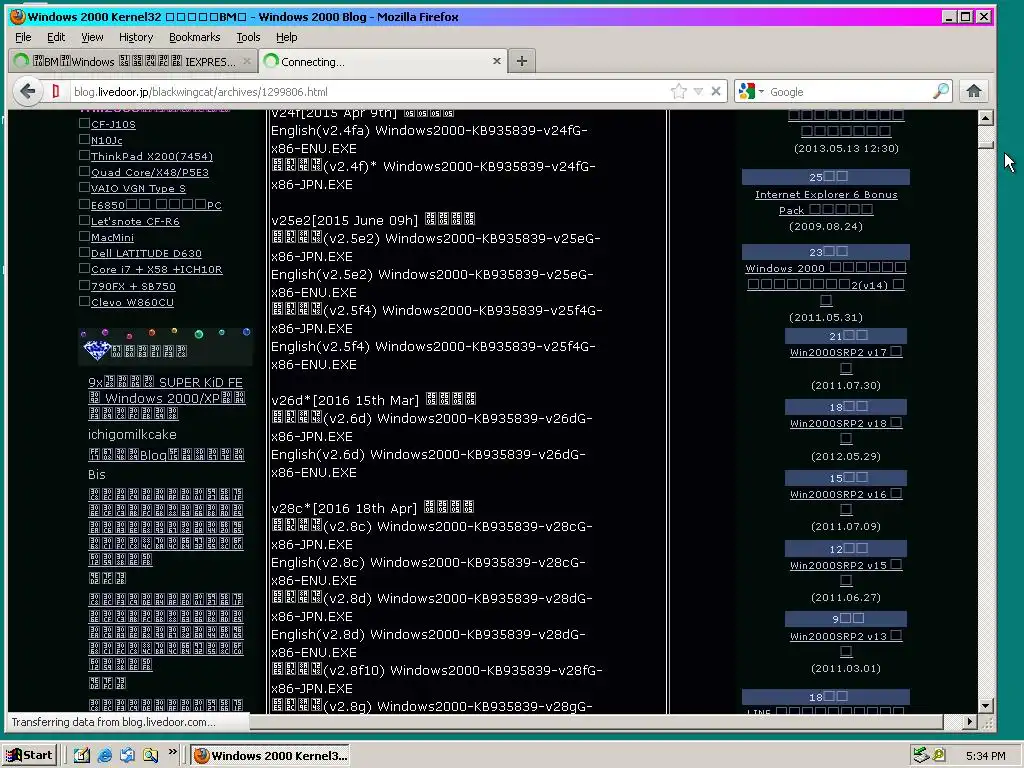
Task: Click the first Quick Launch notepad icon
Action: click(x=82, y=756)
